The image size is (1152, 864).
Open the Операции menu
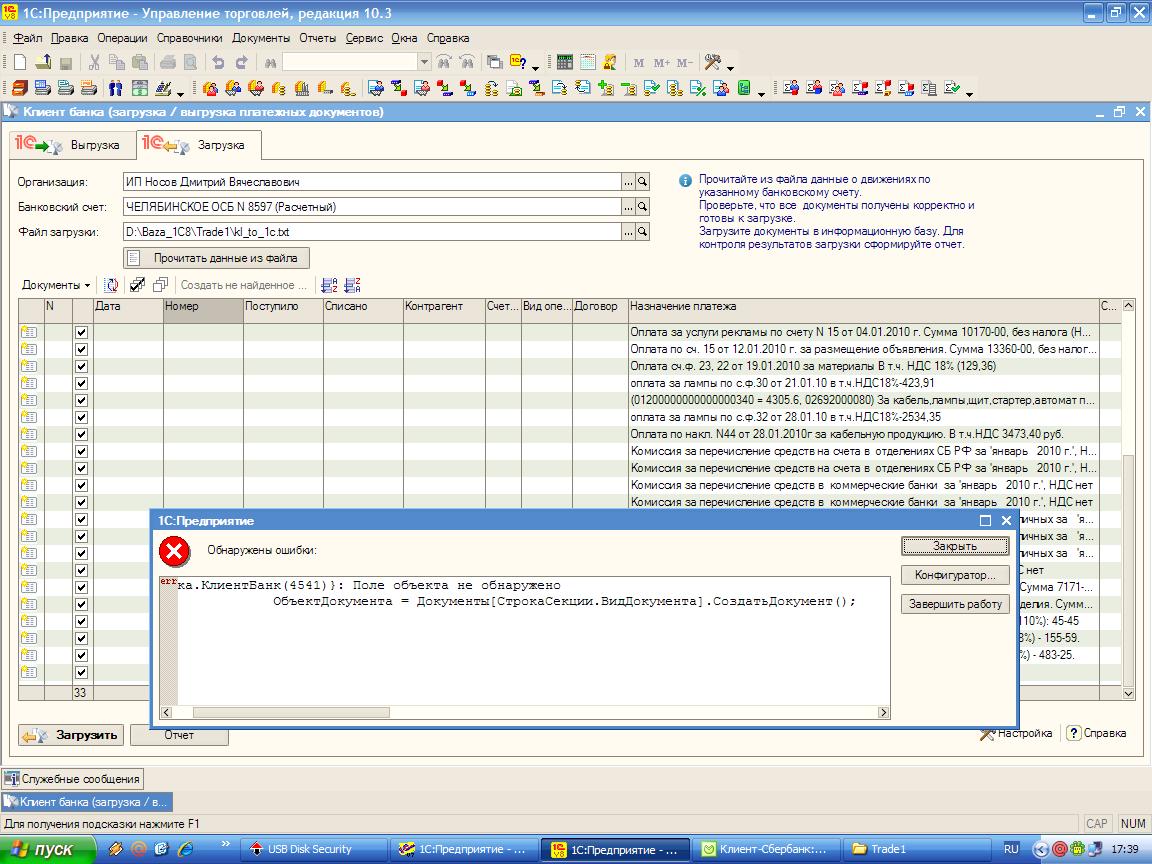122,38
